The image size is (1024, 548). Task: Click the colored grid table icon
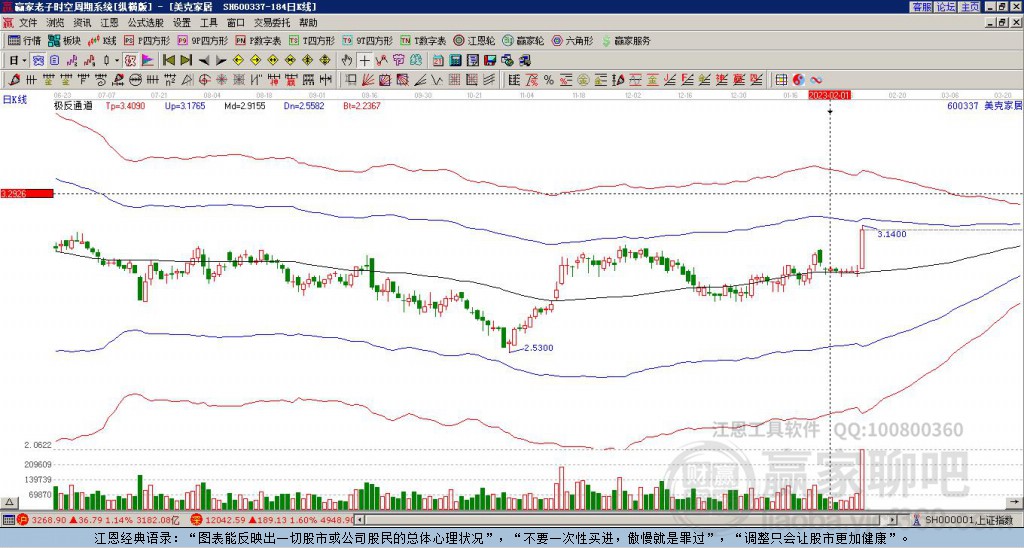781,80
